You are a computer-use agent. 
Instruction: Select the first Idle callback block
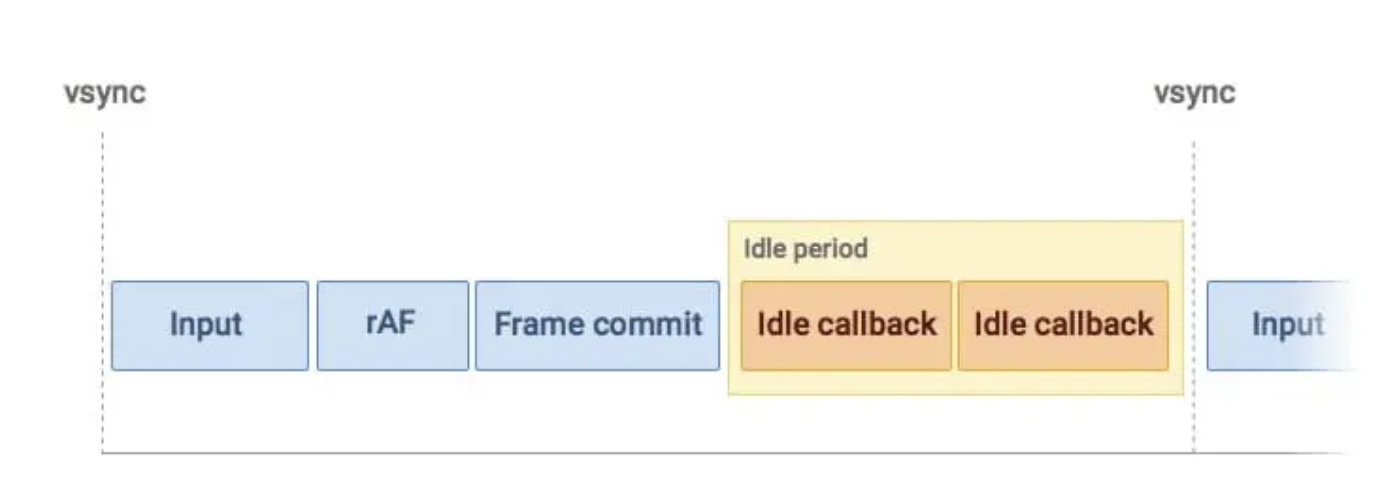pos(846,325)
